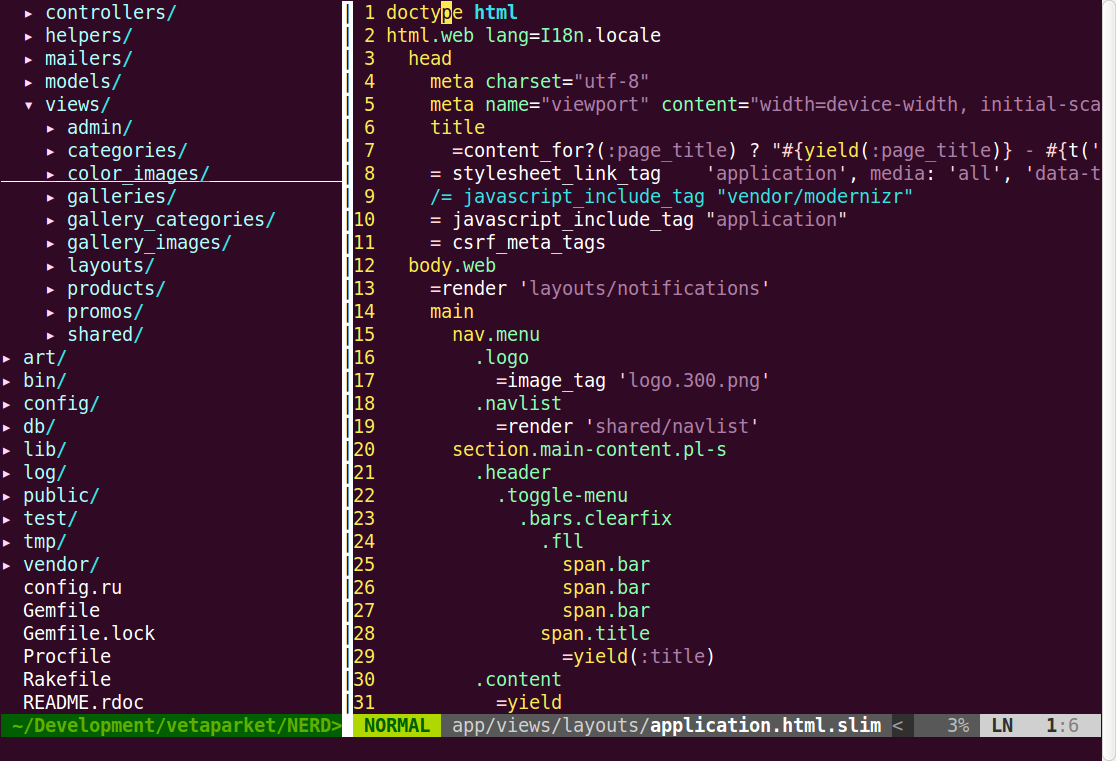The width and height of the screenshot is (1116, 761).
Task: Select the gallery_images/ directory
Action: pos(149,242)
